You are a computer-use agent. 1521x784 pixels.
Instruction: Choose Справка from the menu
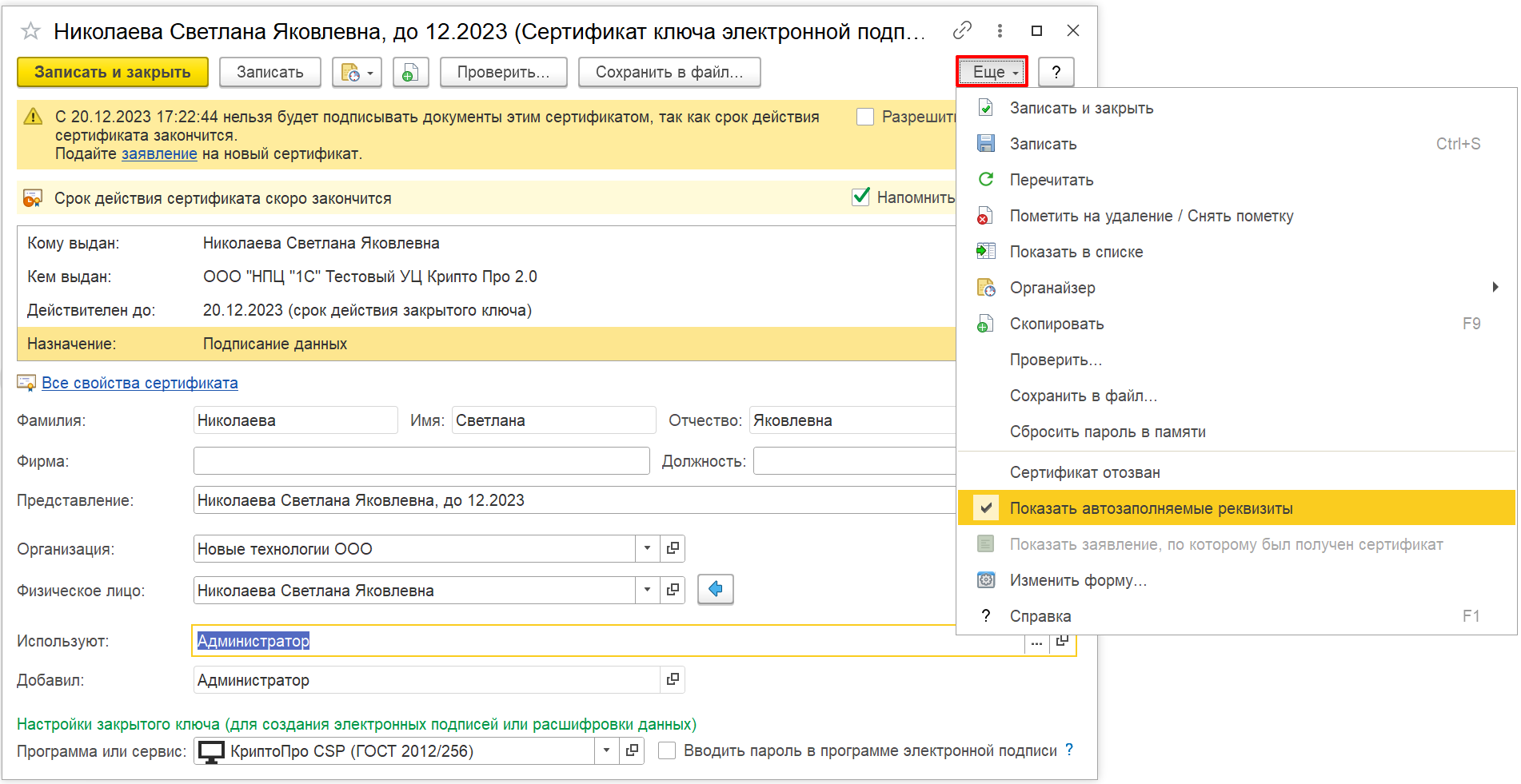(1236, 616)
